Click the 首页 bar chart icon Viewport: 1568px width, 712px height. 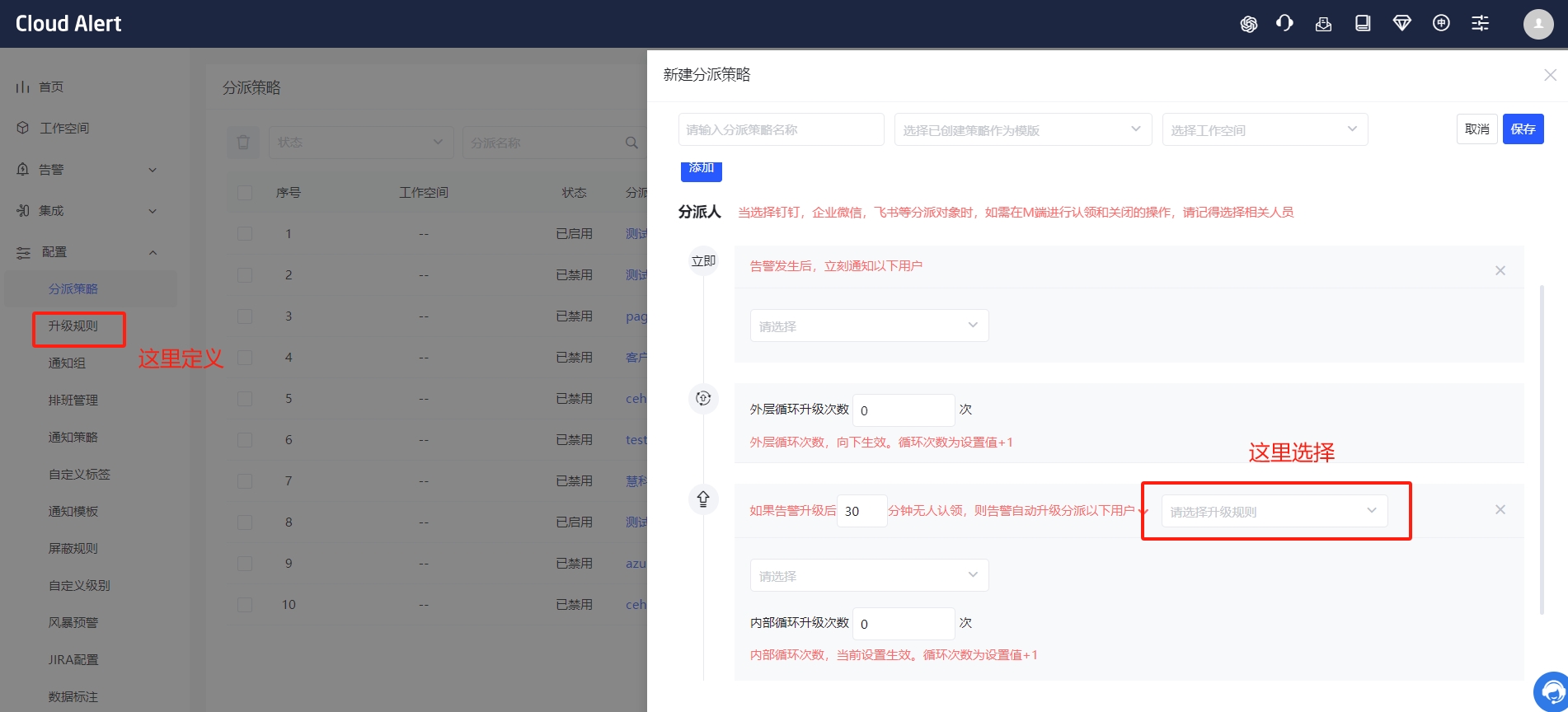tap(23, 87)
